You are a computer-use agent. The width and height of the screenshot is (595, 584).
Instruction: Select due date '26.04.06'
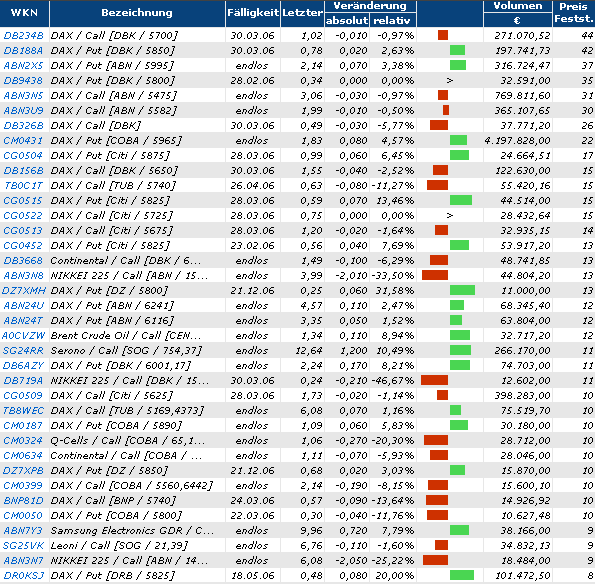(x=252, y=186)
